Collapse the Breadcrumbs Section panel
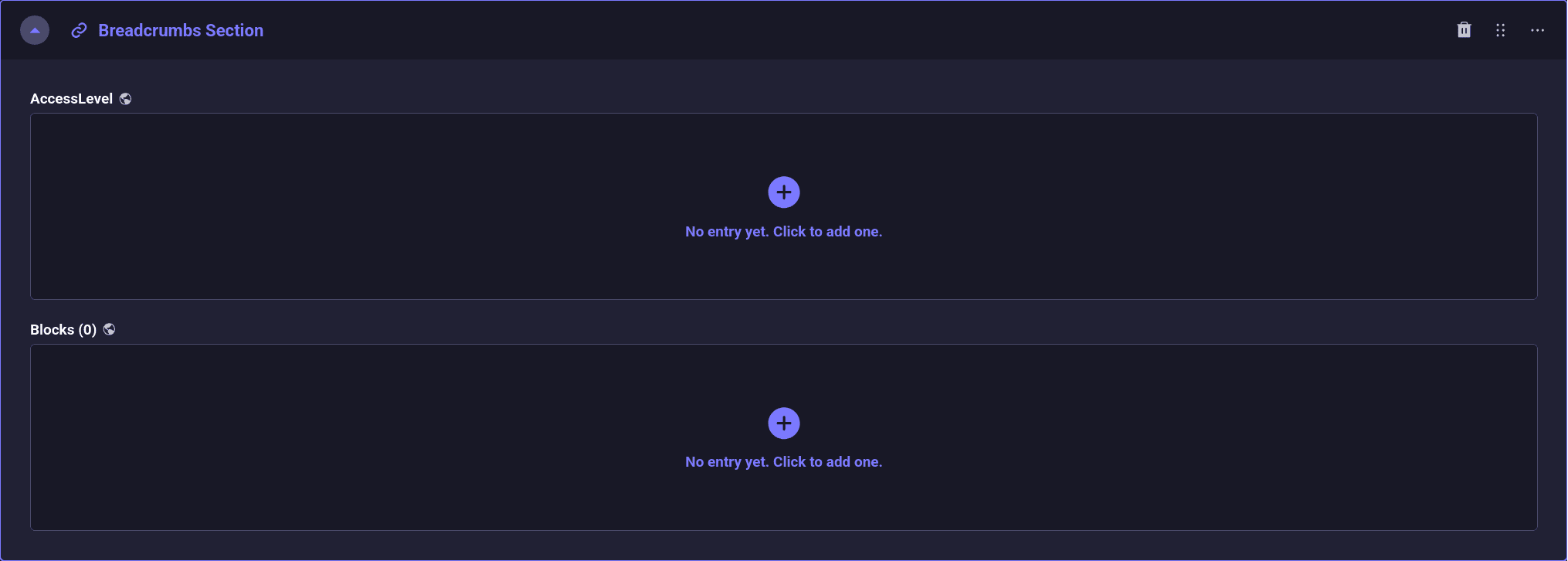The height and width of the screenshot is (561, 1568). coord(35,30)
